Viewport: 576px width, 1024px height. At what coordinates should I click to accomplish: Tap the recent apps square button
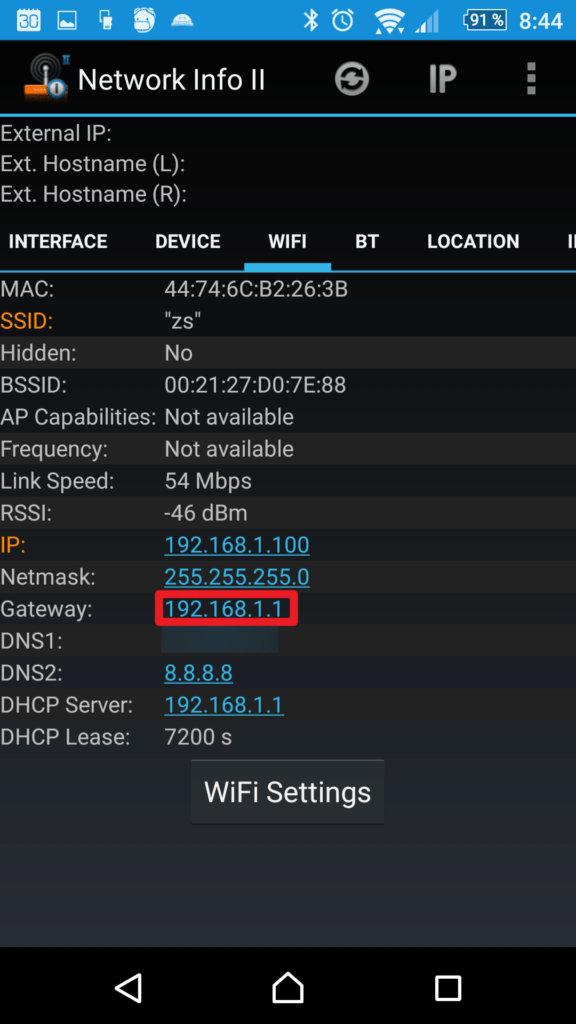448,987
